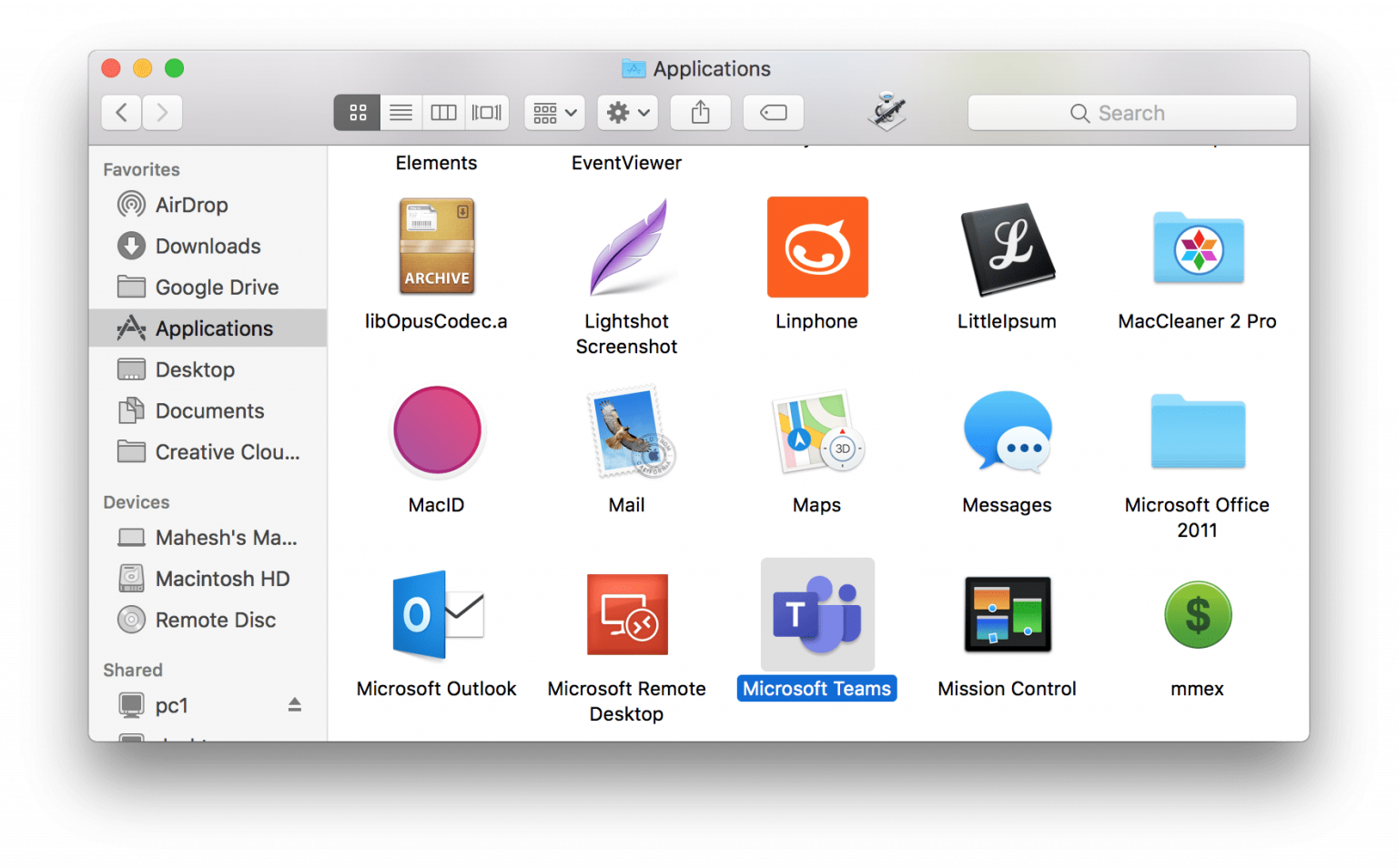Click the Share toolbar button
The height and width of the screenshot is (868, 1398).
(700, 113)
